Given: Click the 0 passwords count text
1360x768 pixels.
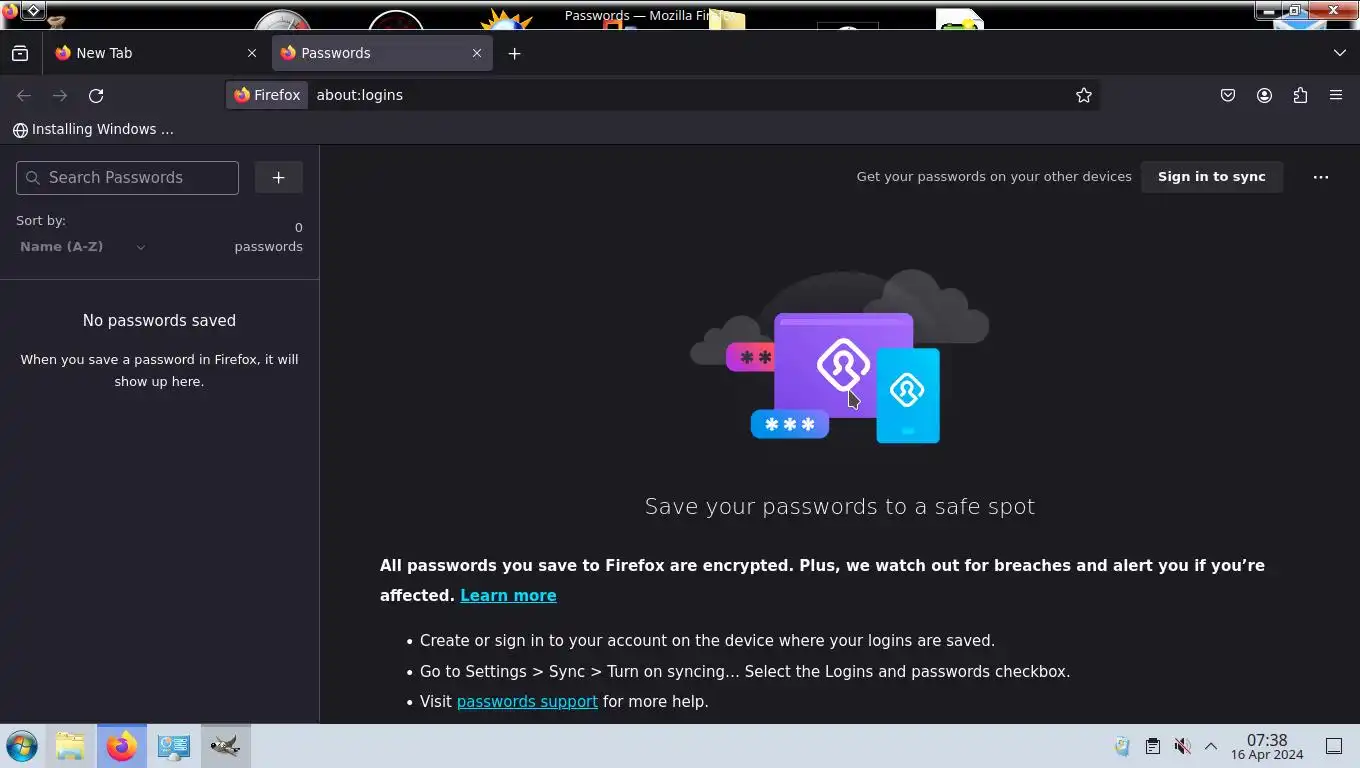Looking at the screenshot, I should pyautogui.click(x=268, y=237).
